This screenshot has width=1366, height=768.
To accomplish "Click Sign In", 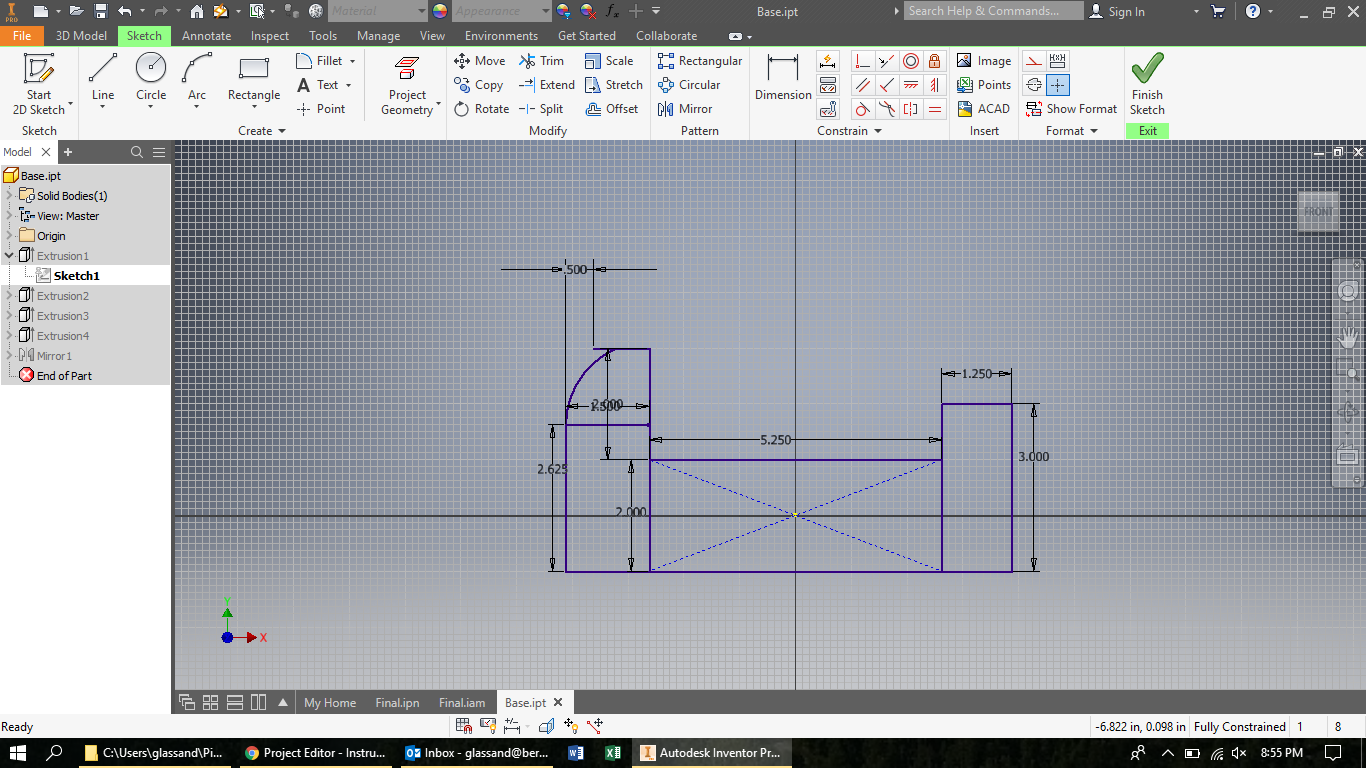I will click(1117, 11).
